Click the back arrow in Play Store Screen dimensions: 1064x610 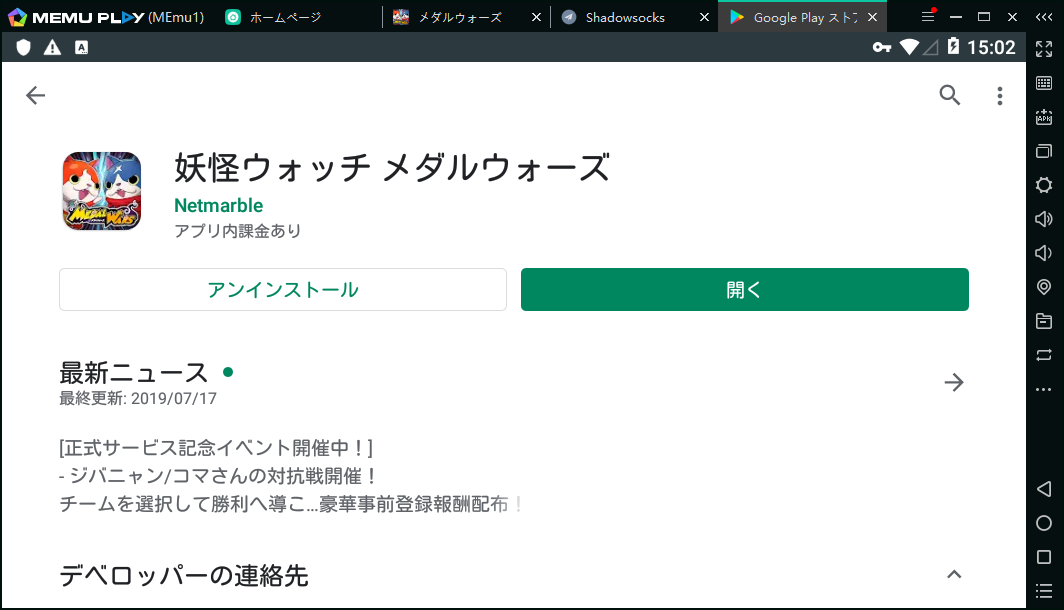point(35,95)
